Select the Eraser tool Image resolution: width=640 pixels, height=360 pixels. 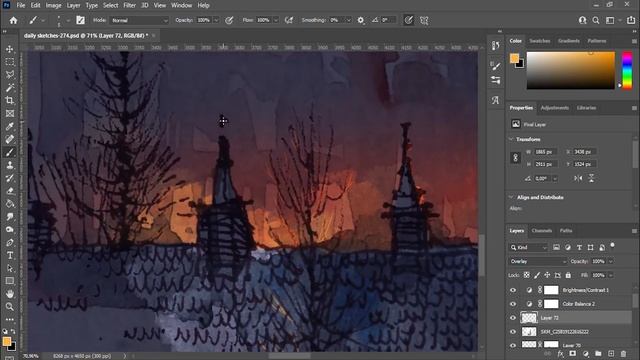(10, 191)
